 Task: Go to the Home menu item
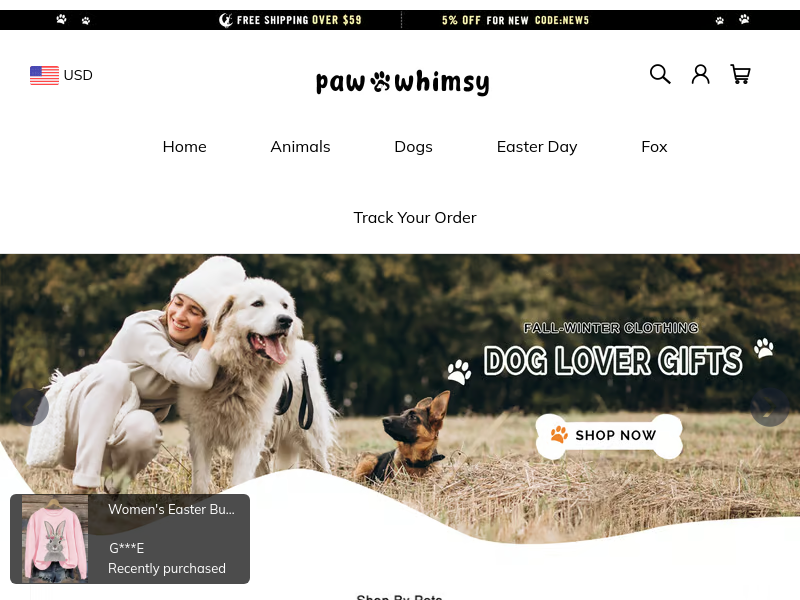185,147
